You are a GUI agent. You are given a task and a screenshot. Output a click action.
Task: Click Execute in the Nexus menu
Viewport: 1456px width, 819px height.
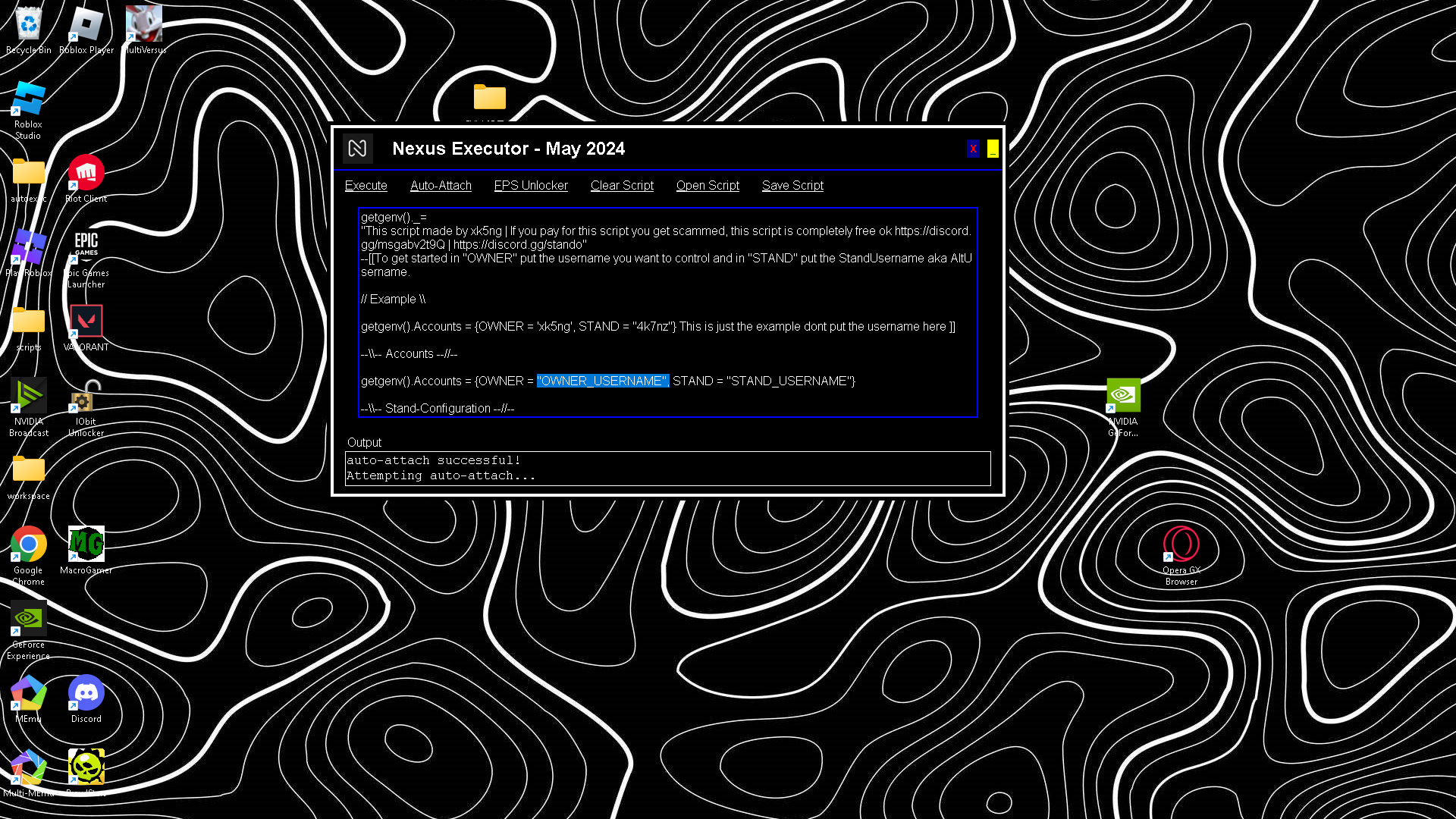tap(366, 186)
